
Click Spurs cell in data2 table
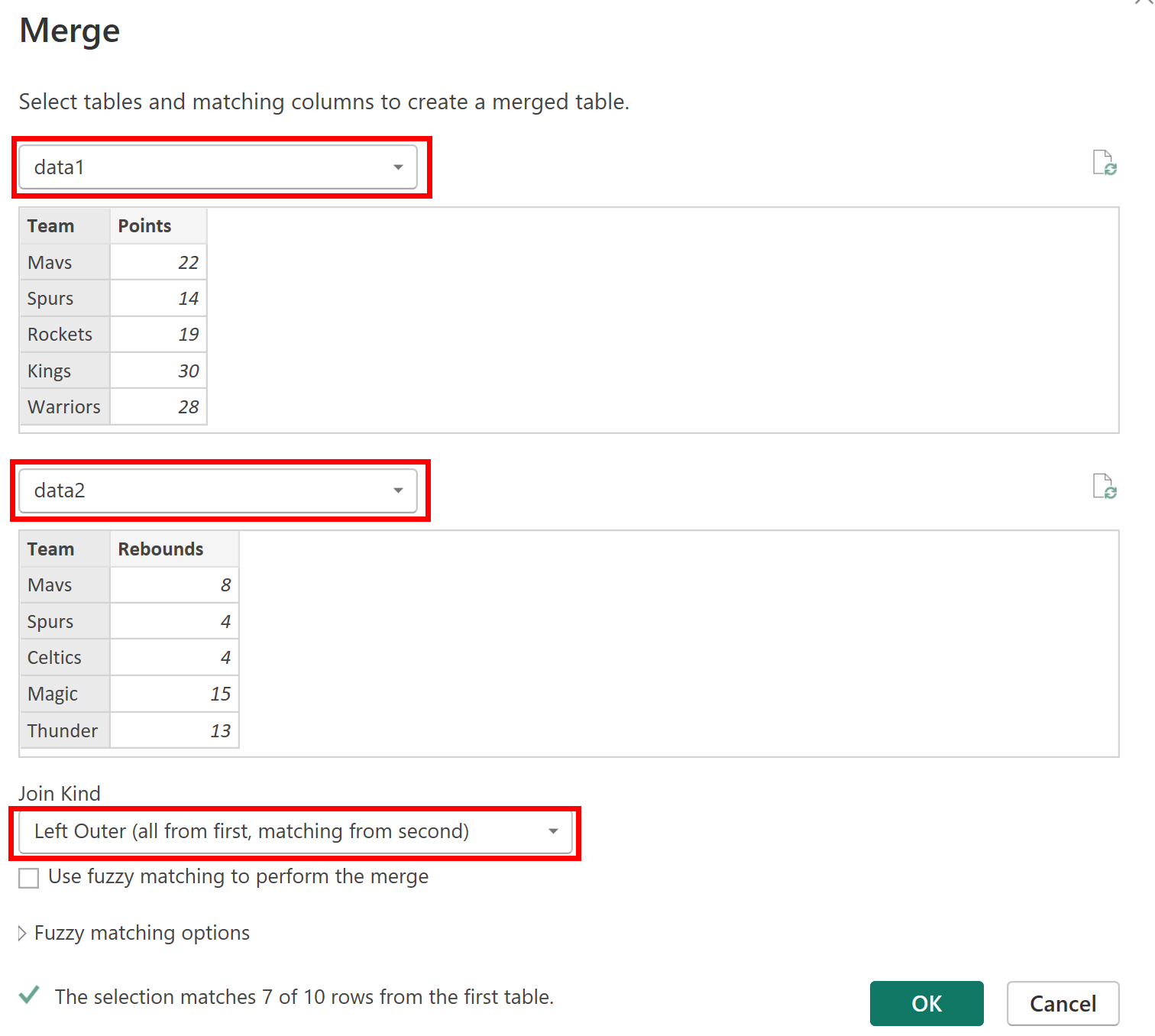click(x=65, y=621)
